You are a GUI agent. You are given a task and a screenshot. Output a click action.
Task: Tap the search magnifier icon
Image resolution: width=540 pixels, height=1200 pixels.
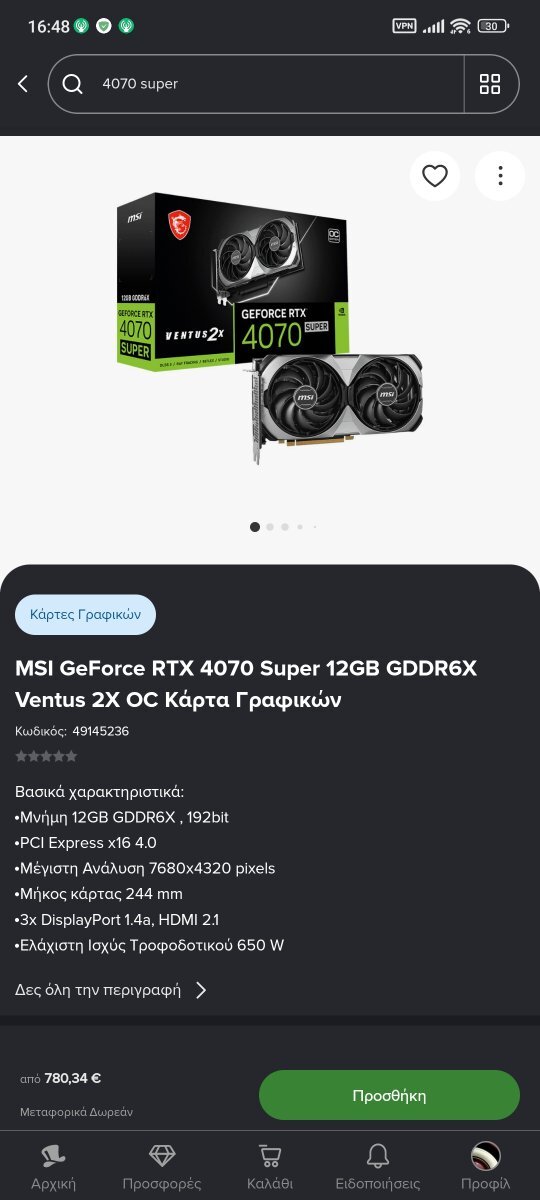73,84
